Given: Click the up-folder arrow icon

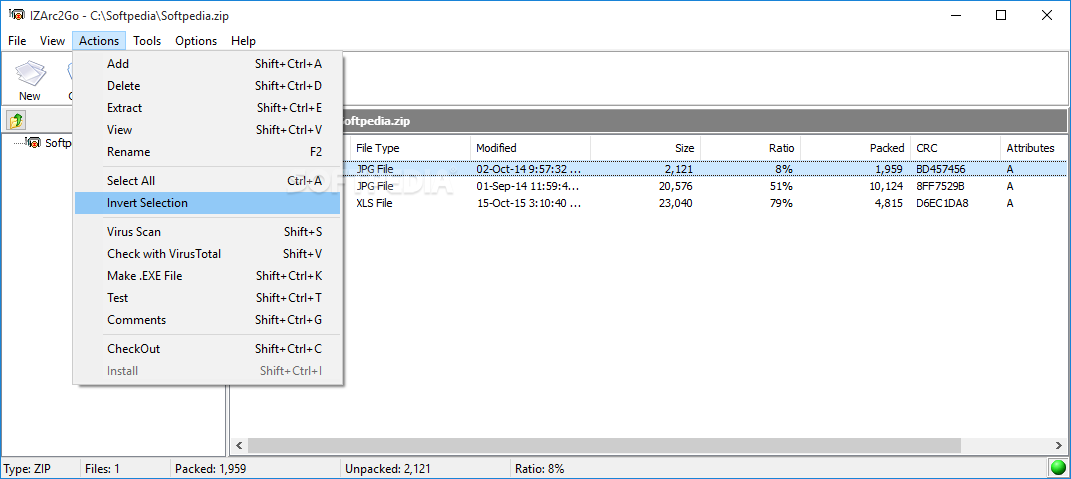Looking at the screenshot, I should pos(16,121).
